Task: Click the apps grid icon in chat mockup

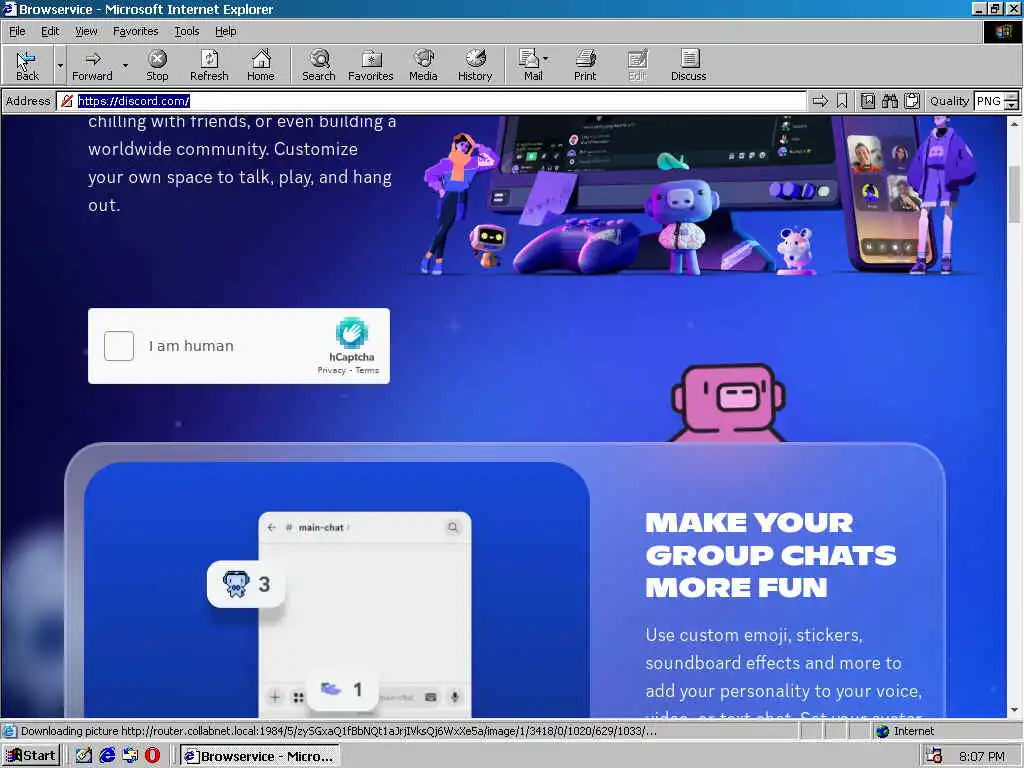Action: pyautogui.click(x=298, y=697)
